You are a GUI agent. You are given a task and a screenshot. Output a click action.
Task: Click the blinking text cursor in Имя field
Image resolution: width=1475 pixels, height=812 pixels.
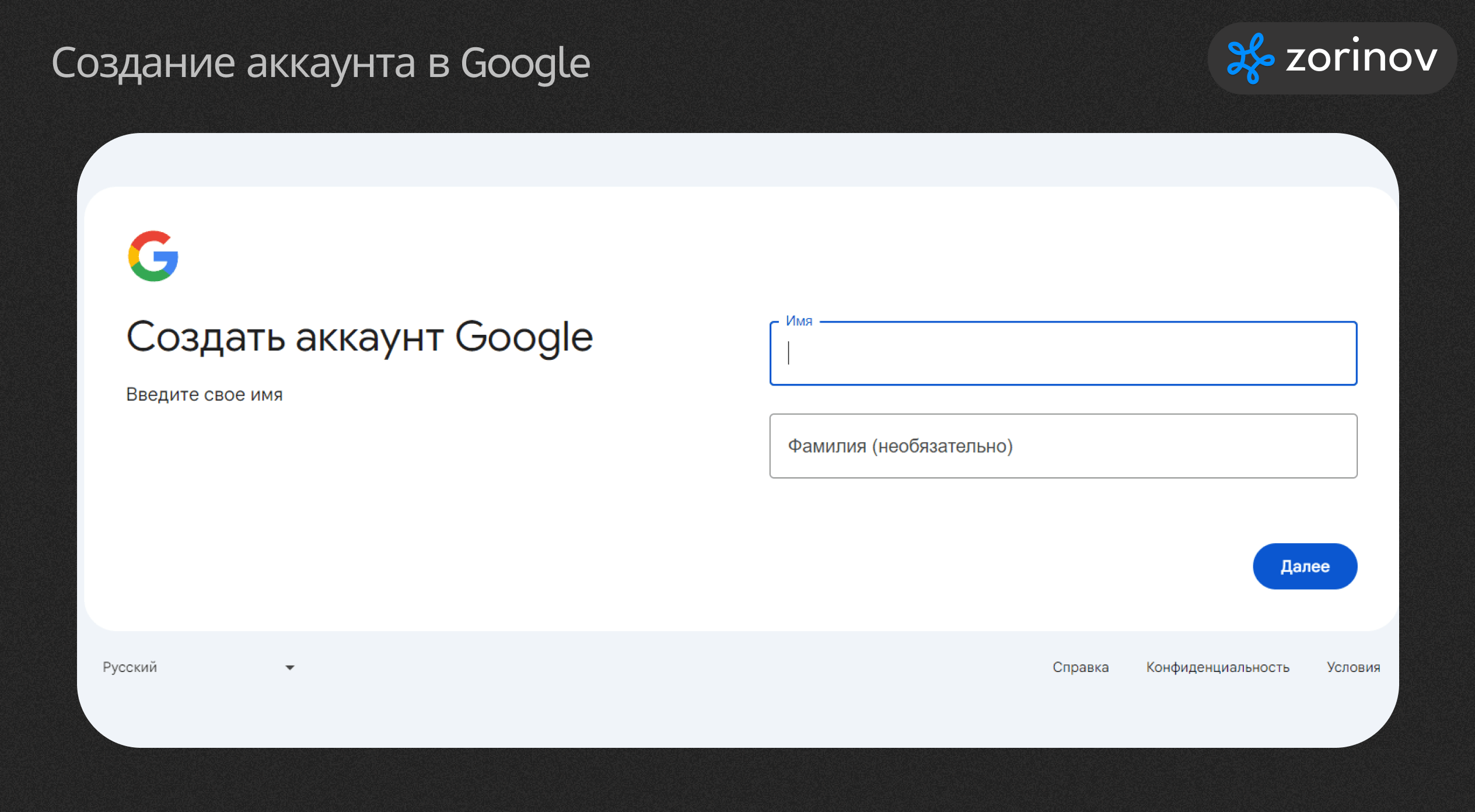[x=789, y=353]
